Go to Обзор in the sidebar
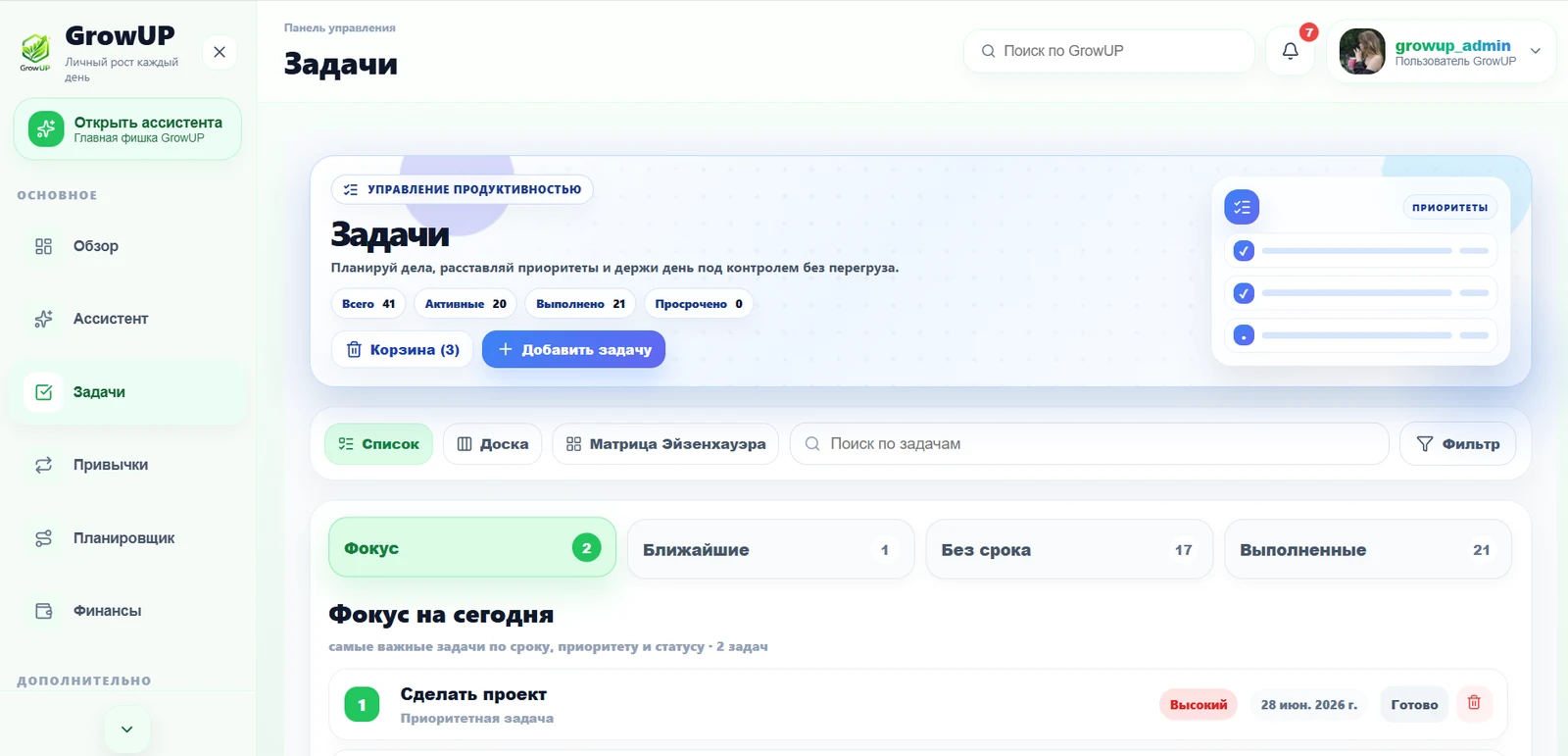The width and height of the screenshot is (1568, 756). 127,246
